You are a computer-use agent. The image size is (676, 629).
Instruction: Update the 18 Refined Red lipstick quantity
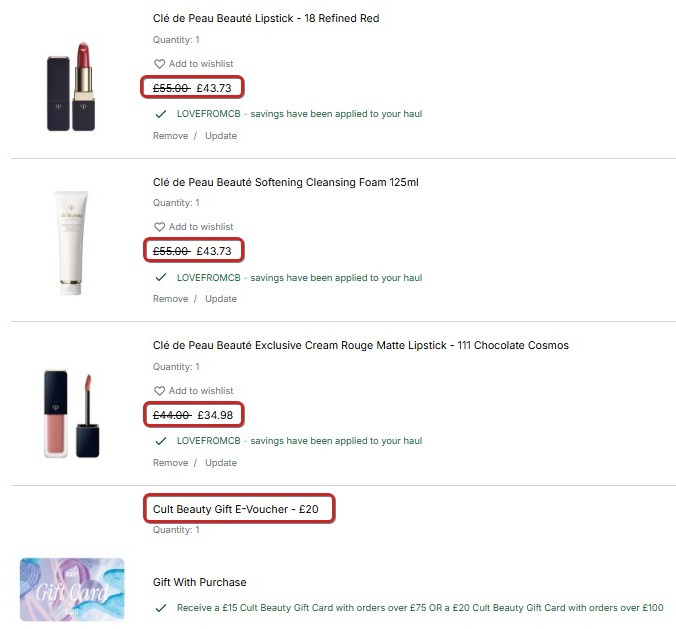[x=221, y=136]
